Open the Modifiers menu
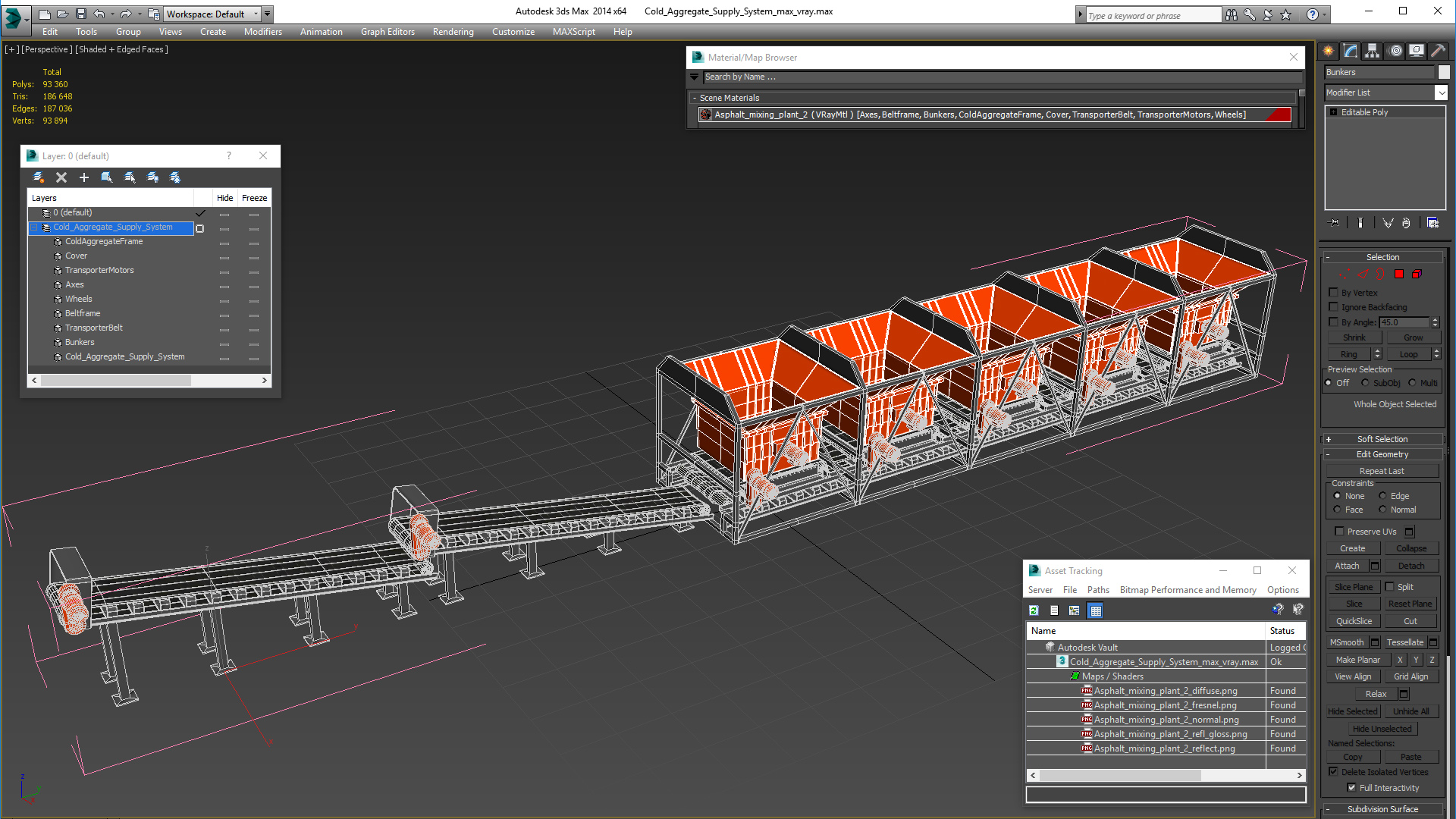The image size is (1456, 819). [x=263, y=32]
